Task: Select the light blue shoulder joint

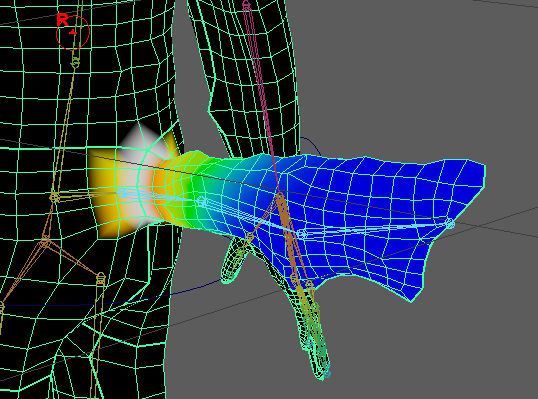Action: (121, 192)
